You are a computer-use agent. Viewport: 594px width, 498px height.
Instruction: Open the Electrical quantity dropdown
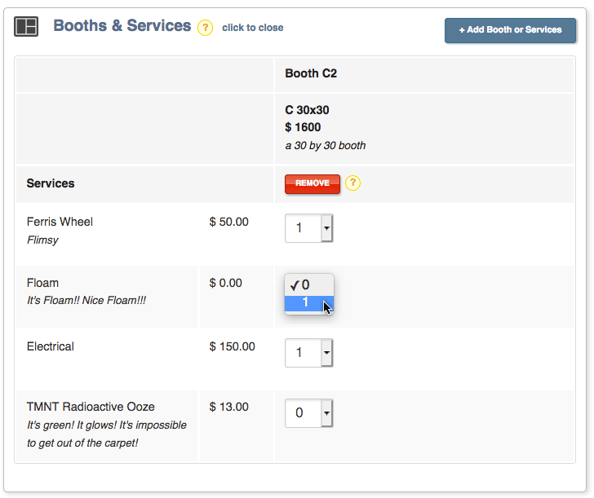[309, 353]
